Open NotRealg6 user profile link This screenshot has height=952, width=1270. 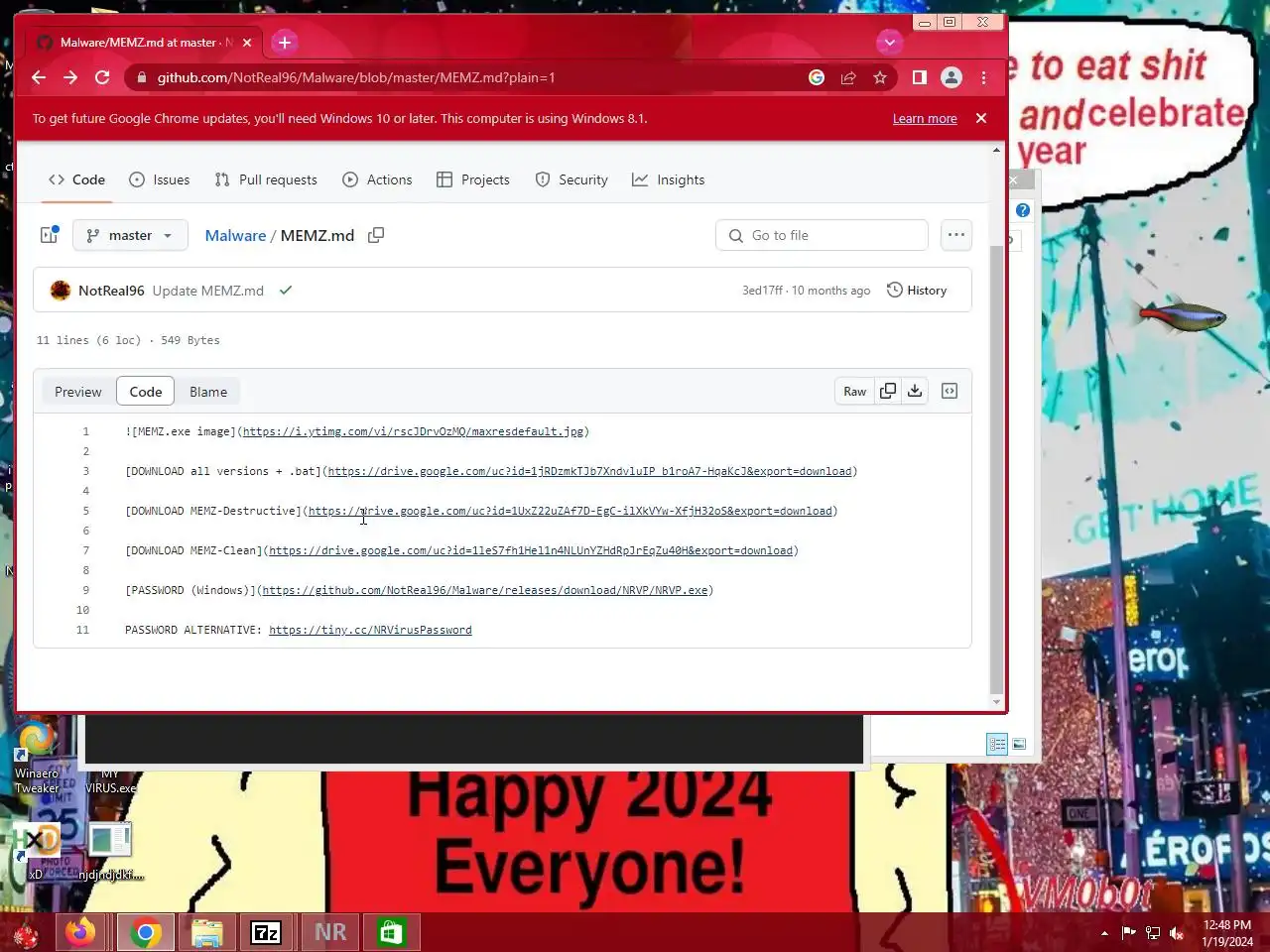[x=111, y=291]
